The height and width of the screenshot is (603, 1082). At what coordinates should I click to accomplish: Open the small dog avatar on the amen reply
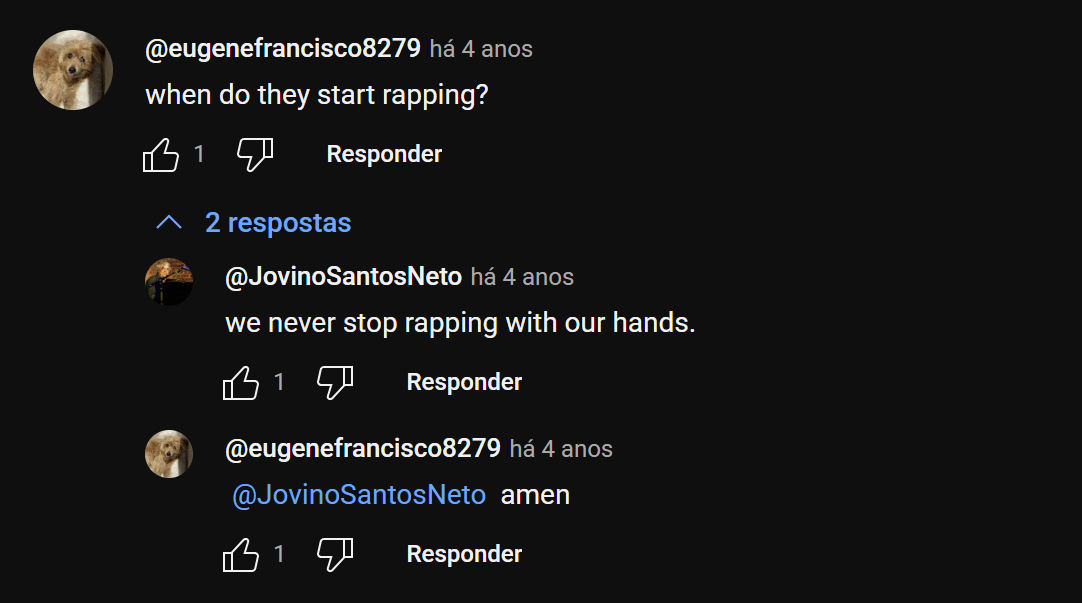169,453
